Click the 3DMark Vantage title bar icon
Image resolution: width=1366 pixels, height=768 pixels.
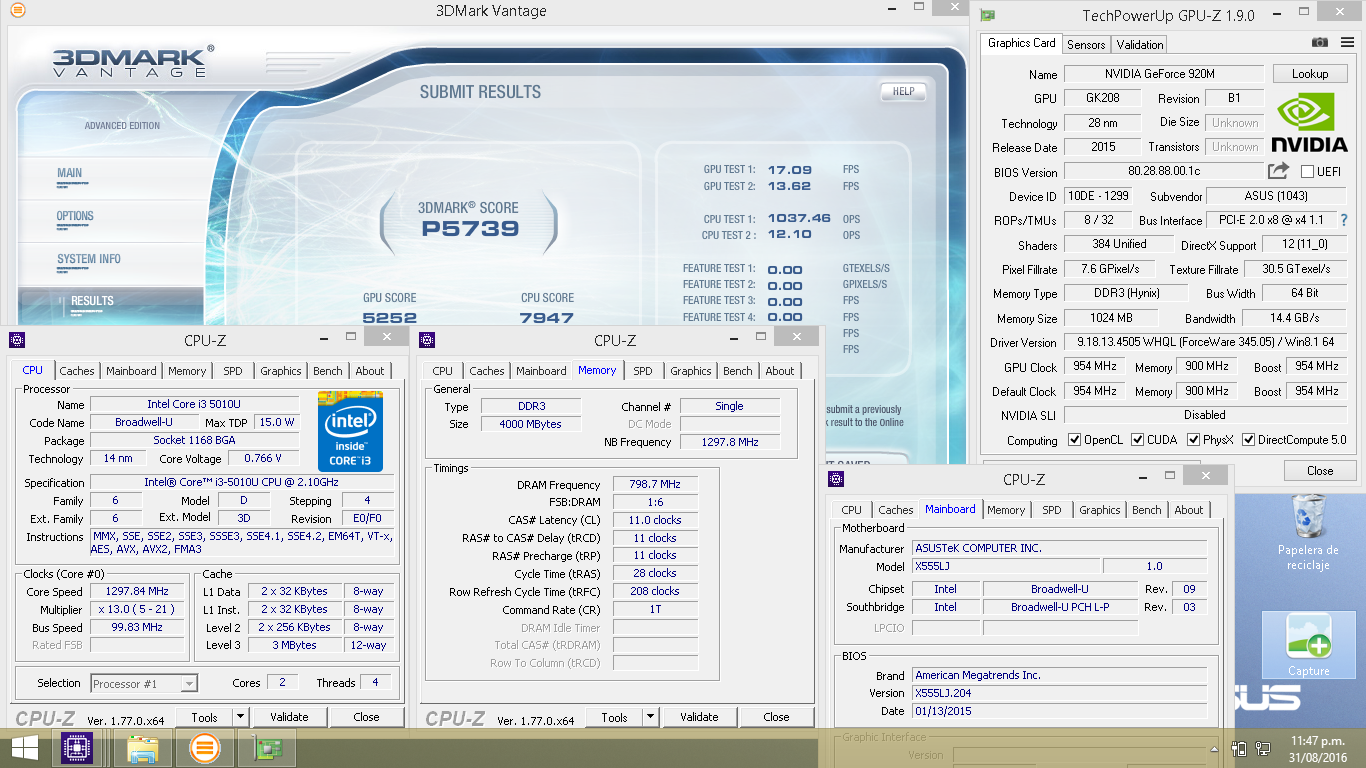[x=17, y=11]
